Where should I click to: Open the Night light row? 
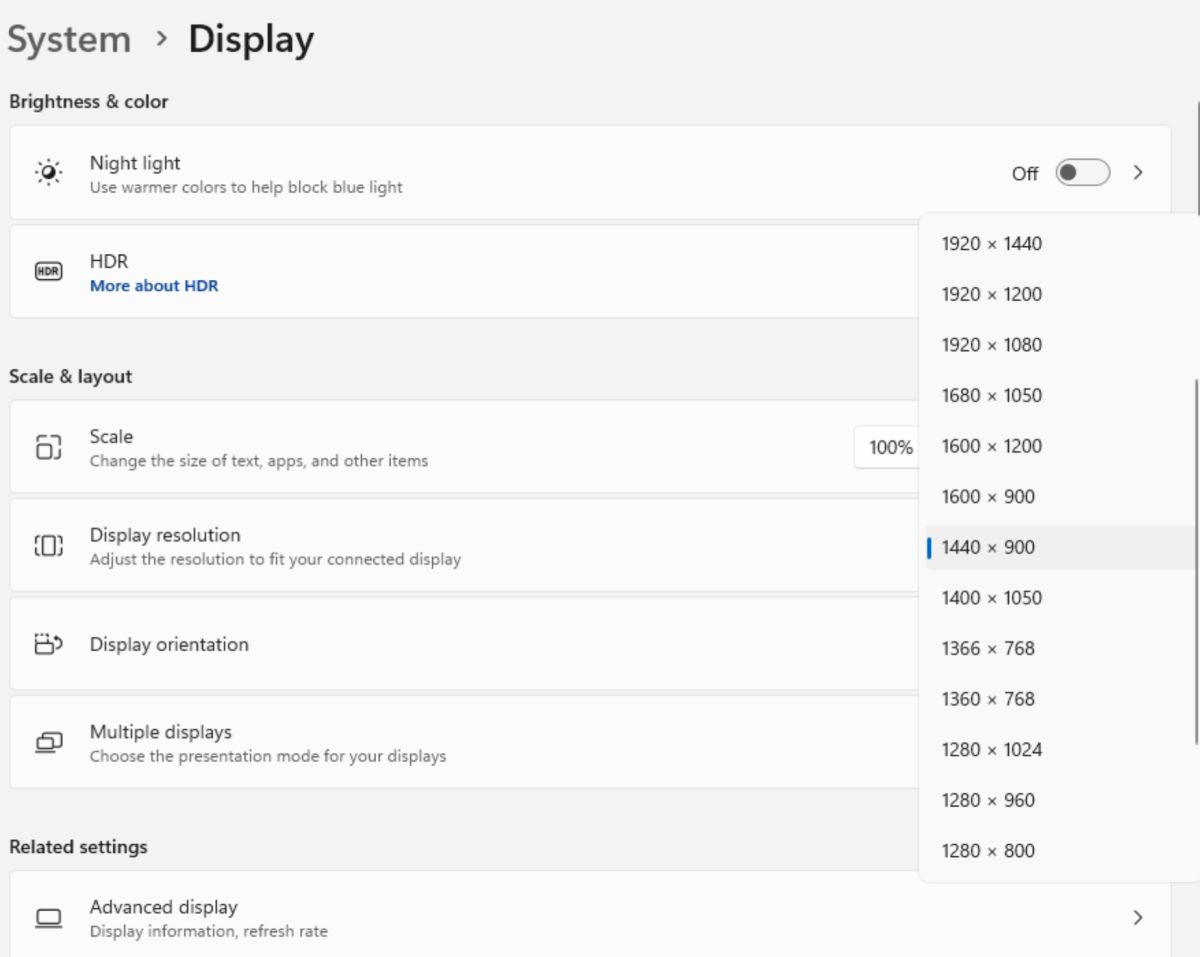point(590,172)
